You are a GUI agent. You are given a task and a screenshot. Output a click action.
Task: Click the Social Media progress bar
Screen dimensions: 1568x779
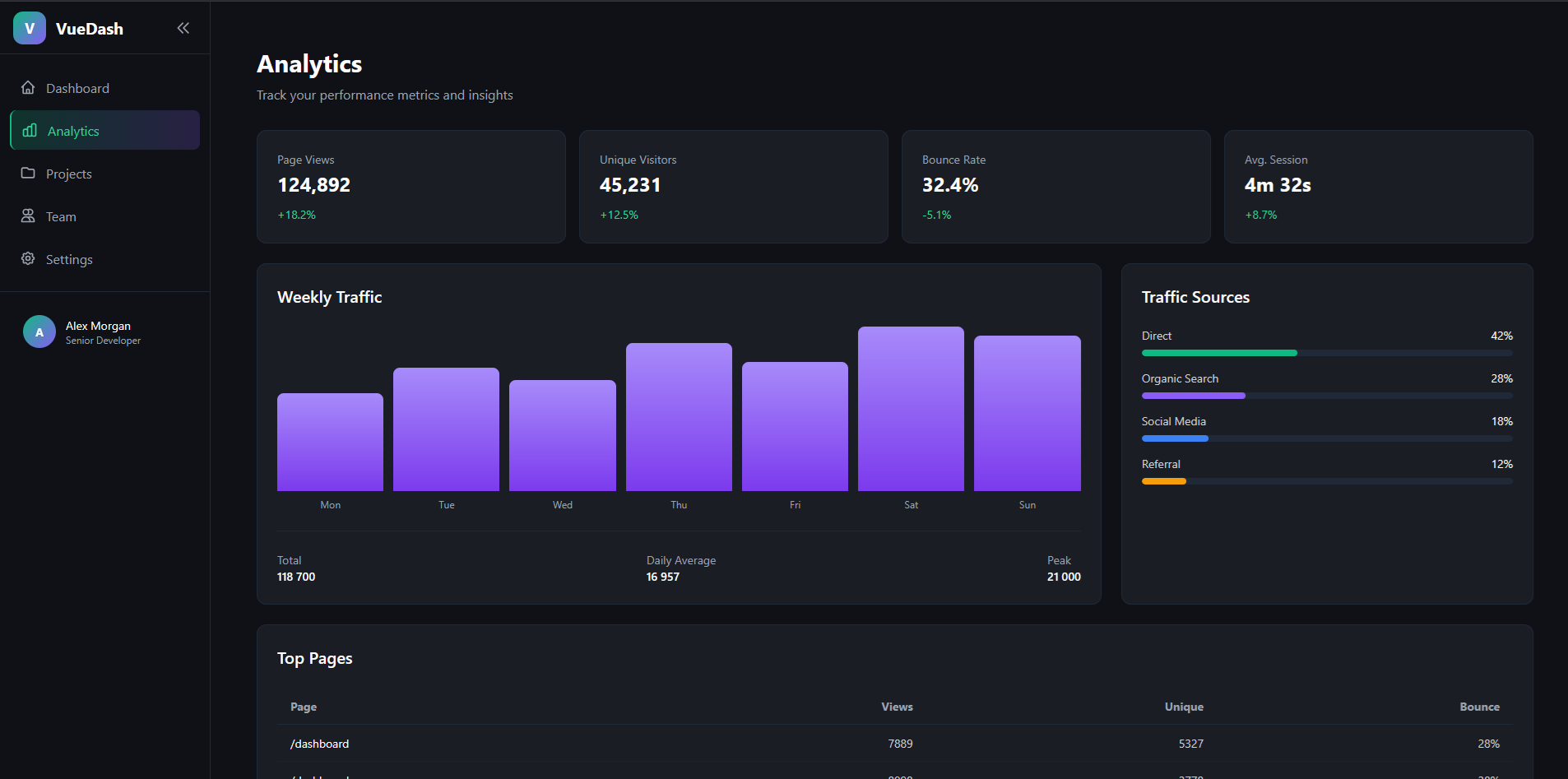pos(1327,438)
